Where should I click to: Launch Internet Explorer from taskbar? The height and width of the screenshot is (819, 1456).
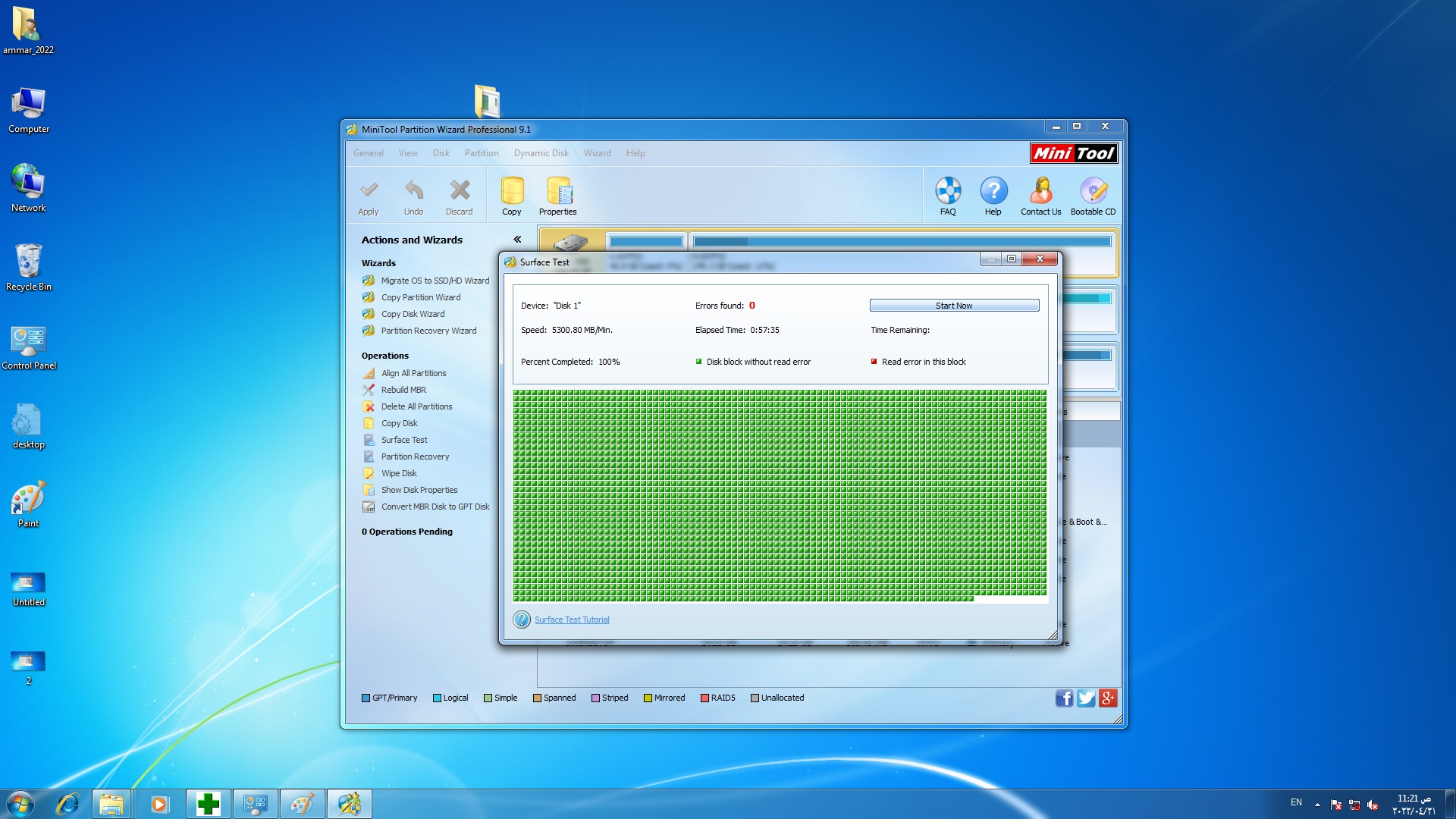coord(67,804)
